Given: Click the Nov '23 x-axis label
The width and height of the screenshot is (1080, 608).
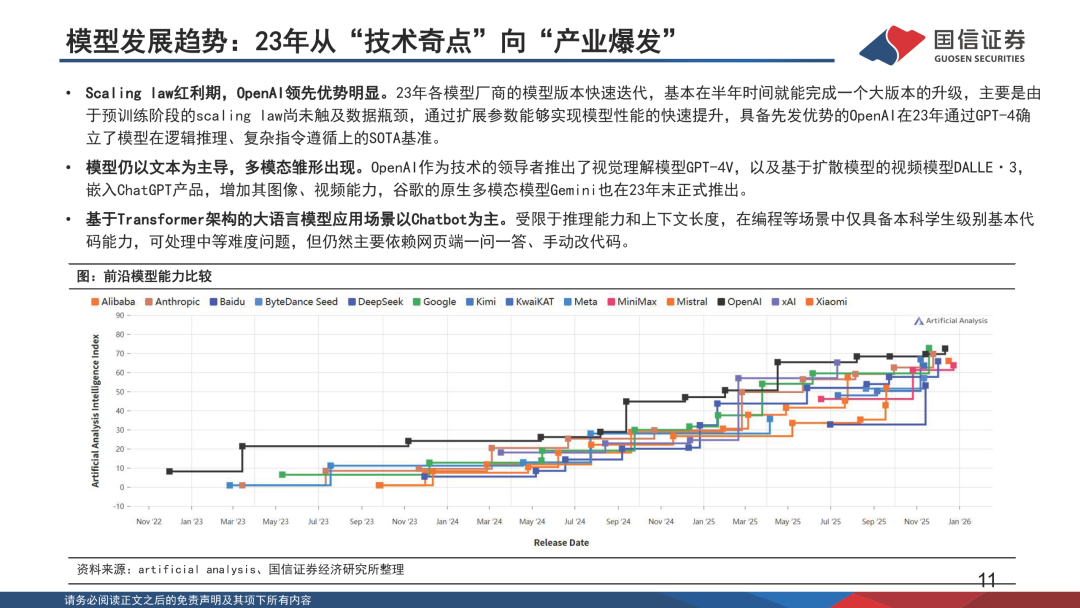Looking at the screenshot, I should pyautogui.click(x=404, y=521).
